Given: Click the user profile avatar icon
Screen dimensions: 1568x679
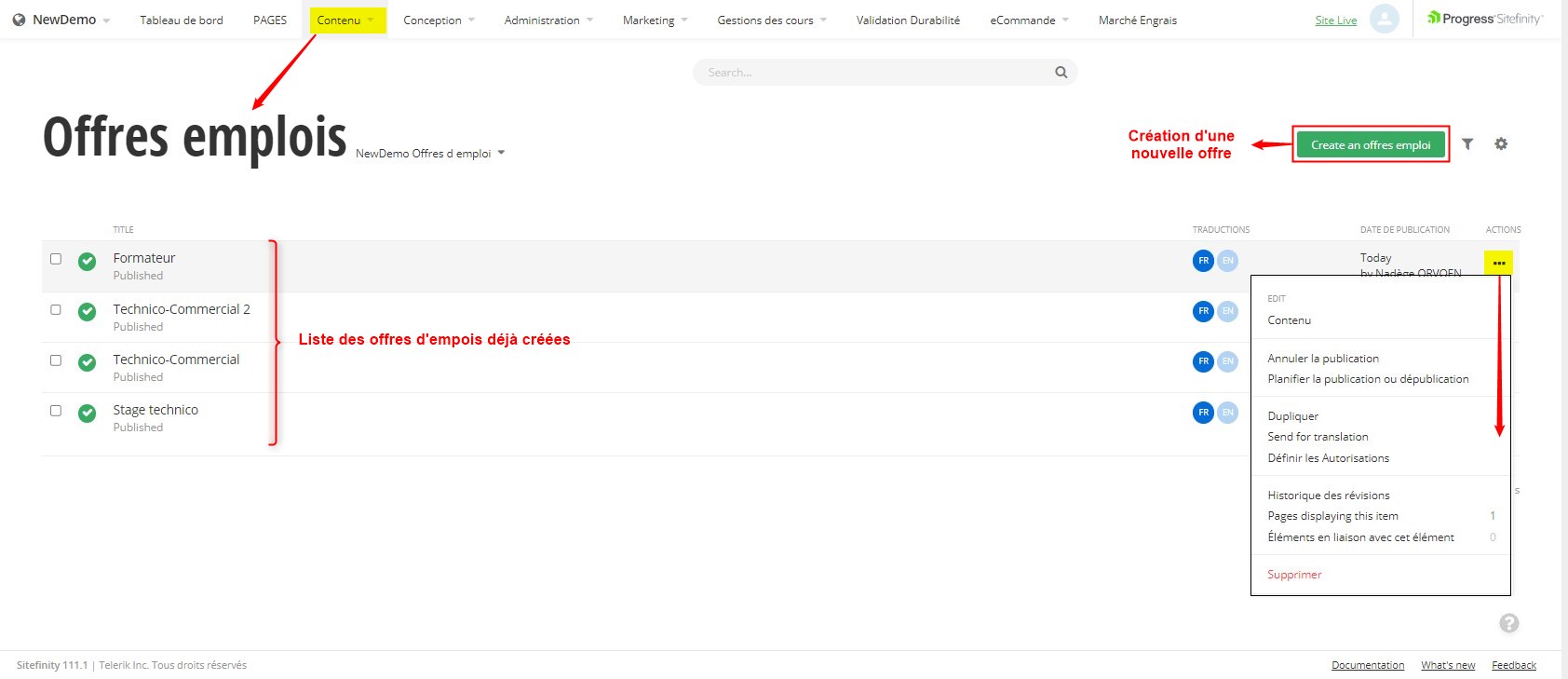Looking at the screenshot, I should click(1385, 20).
